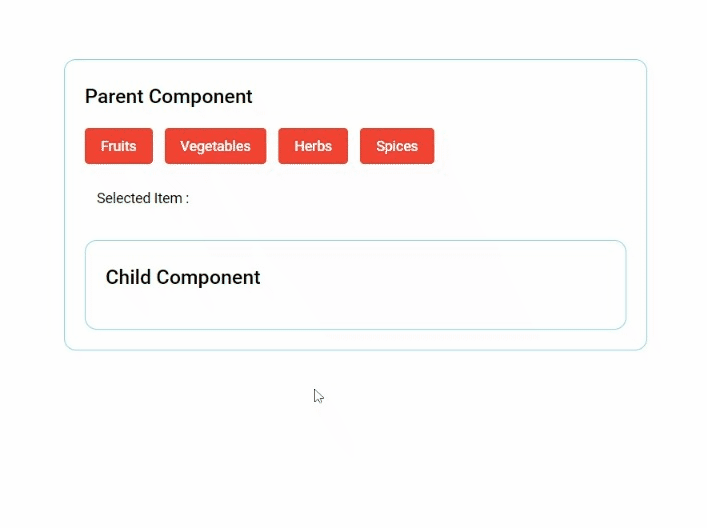Click empty space right of Parent Component heading
The height and width of the screenshot is (528, 707).
(x=450, y=97)
